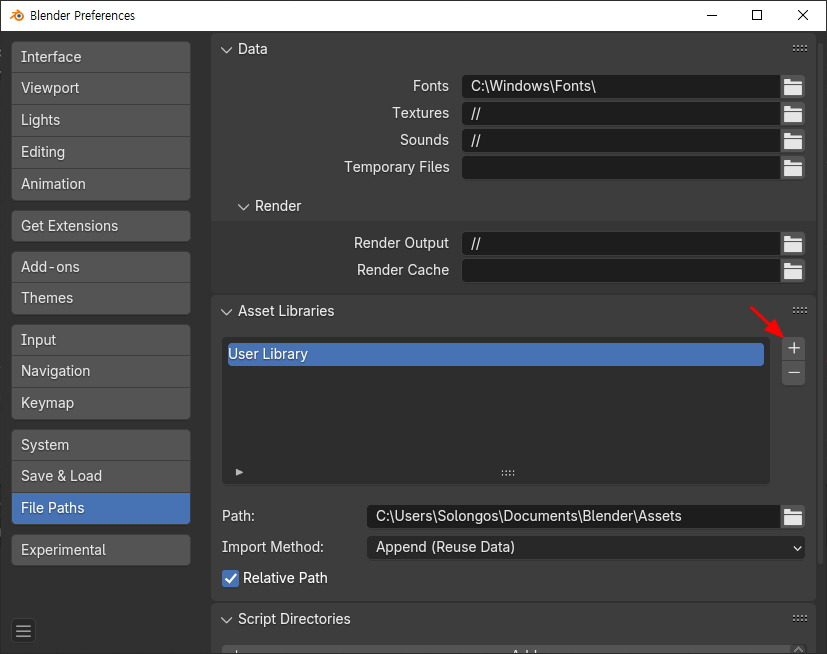Open the Lights preferences tab
This screenshot has height=654, width=827.
pos(101,120)
